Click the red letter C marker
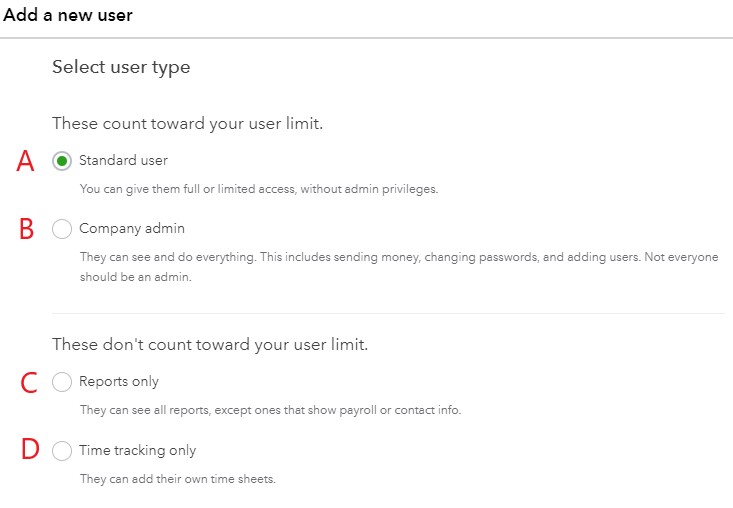Image resolution: width=733 pixels, height=508 pixels. coord(29,382)
